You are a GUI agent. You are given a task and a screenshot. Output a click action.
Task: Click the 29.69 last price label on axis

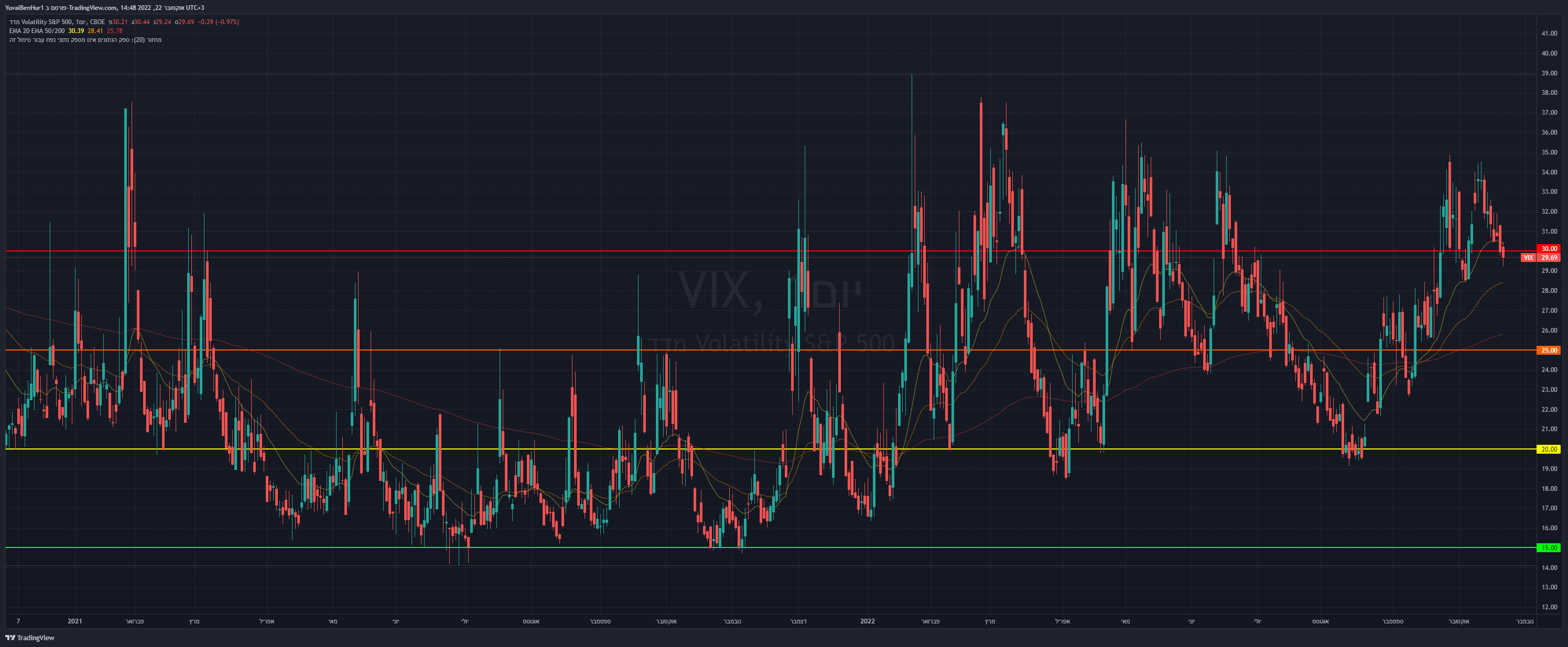tap(1549, 258)
